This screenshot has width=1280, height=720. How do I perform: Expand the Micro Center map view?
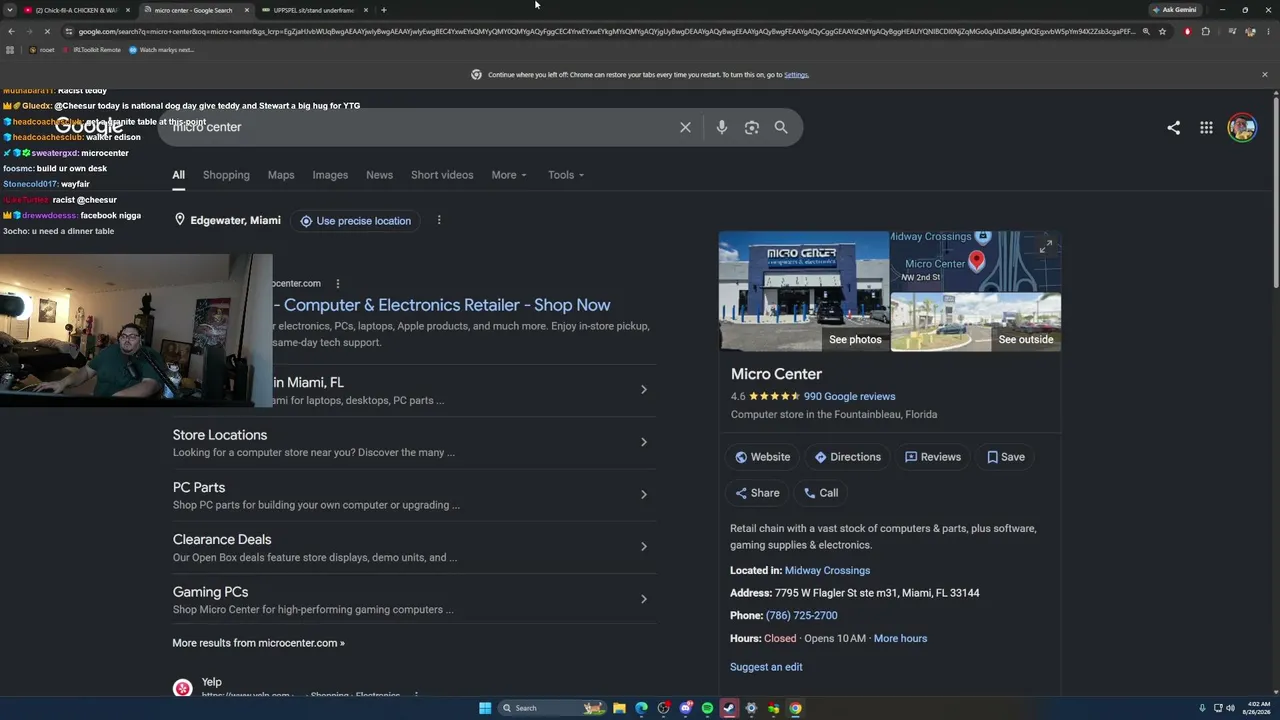pyautogui.click(x=1046, y=246)
